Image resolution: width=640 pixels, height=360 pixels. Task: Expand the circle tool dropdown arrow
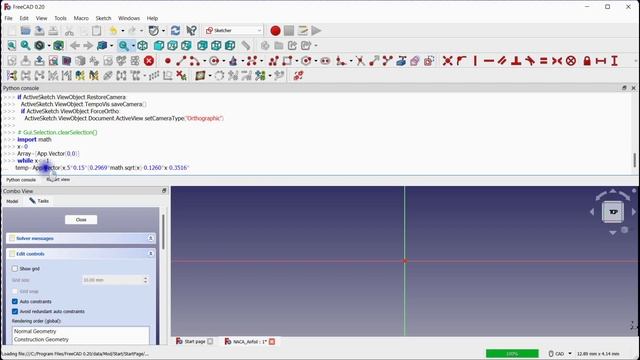[x=224, y=61]
